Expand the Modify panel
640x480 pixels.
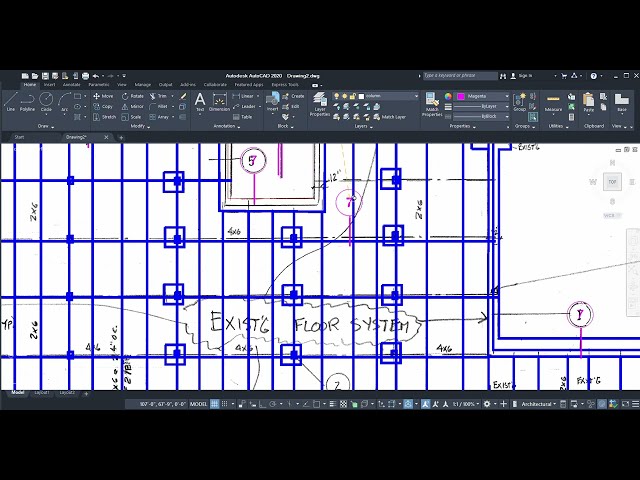140,127
